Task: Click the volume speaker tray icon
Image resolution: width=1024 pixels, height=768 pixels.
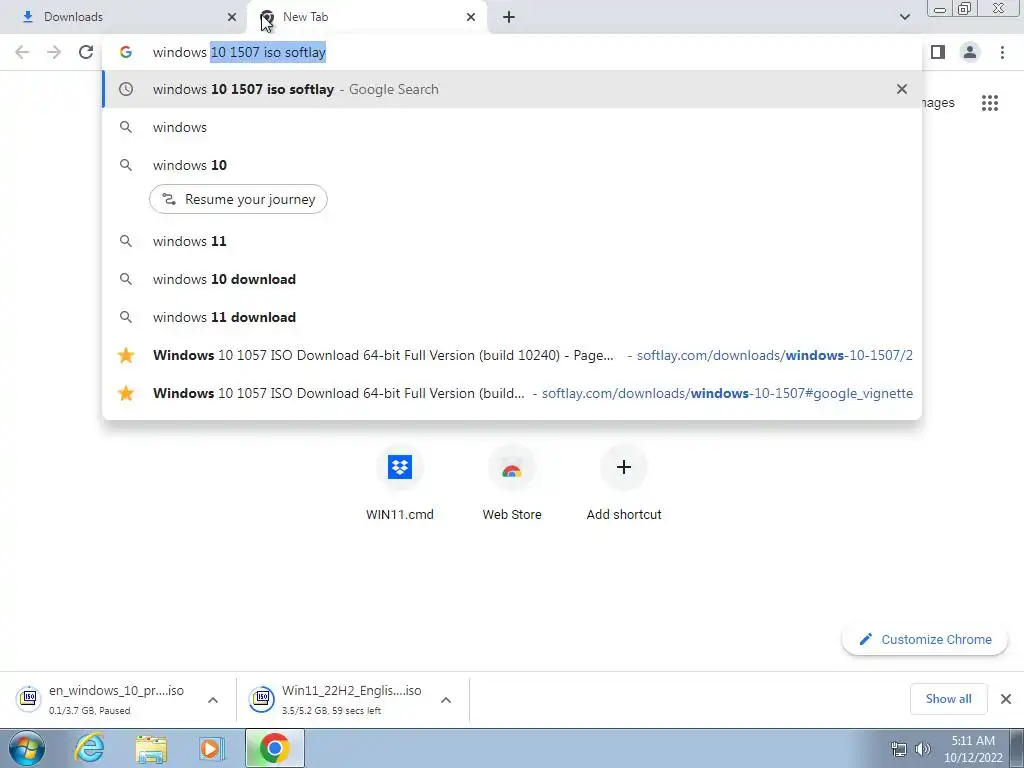Action: 922,749
